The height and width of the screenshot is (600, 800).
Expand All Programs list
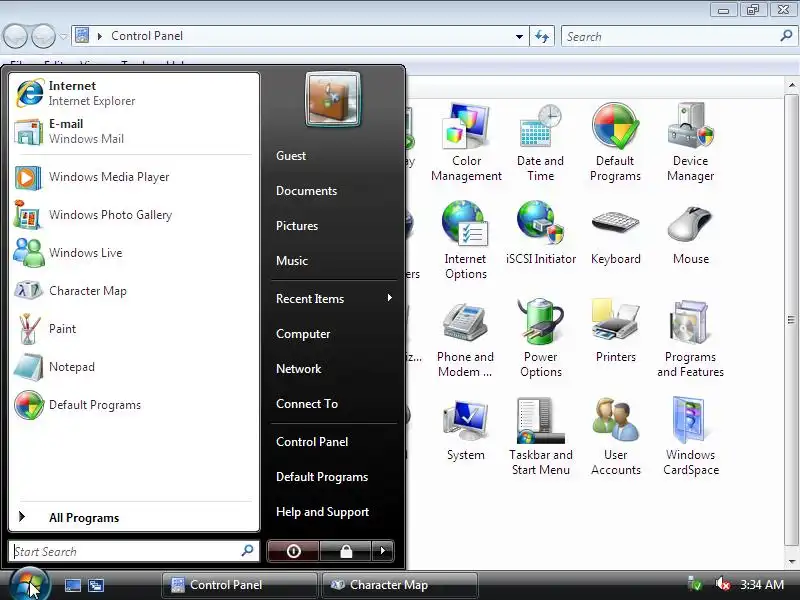(134, 517)
